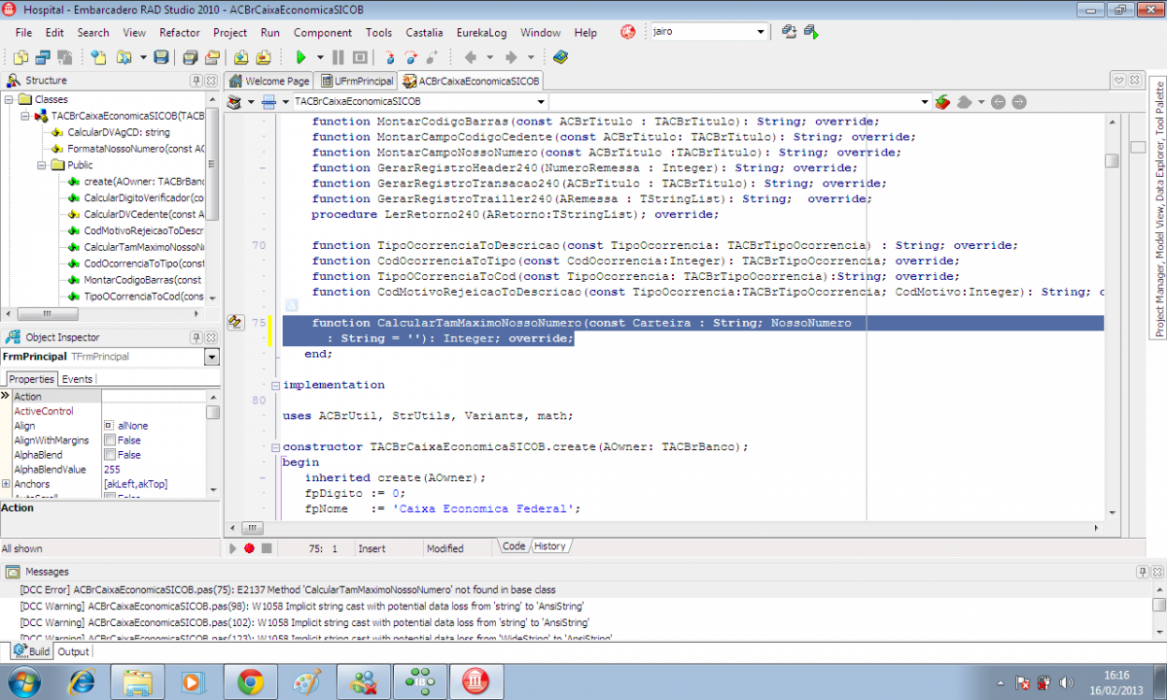Select the CodMotivoRejeicaoToDescr tree item
The width and height of the screenshot is (1167, 700).
pos(144,231)
